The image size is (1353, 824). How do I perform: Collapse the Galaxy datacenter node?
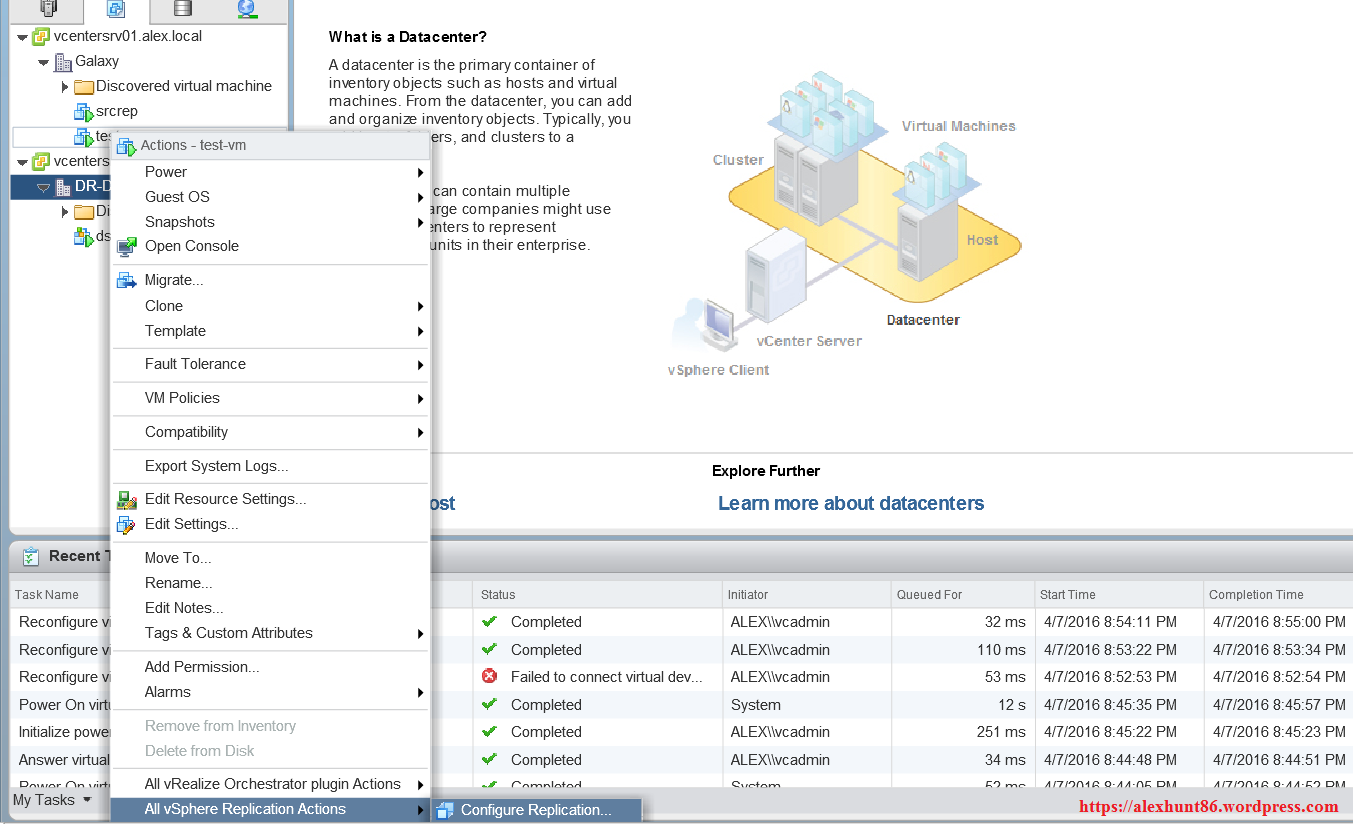tap(43, 62)
